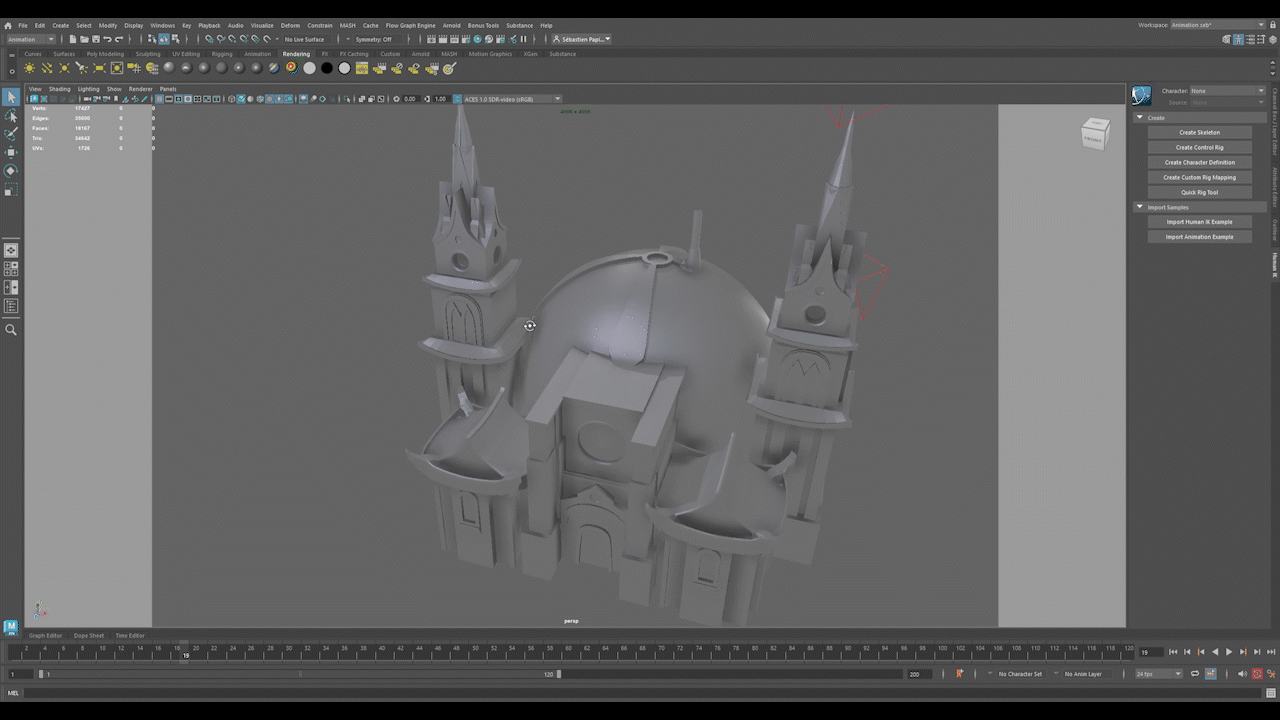Click the Quick Rig Tool button
This screenshot has width=1280, height=720.
pos(1199,192)
